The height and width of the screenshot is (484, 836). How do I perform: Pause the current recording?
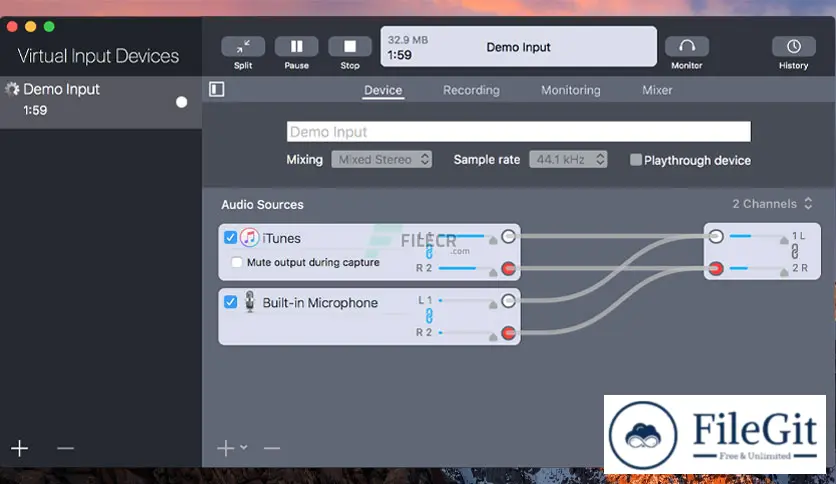296,47
